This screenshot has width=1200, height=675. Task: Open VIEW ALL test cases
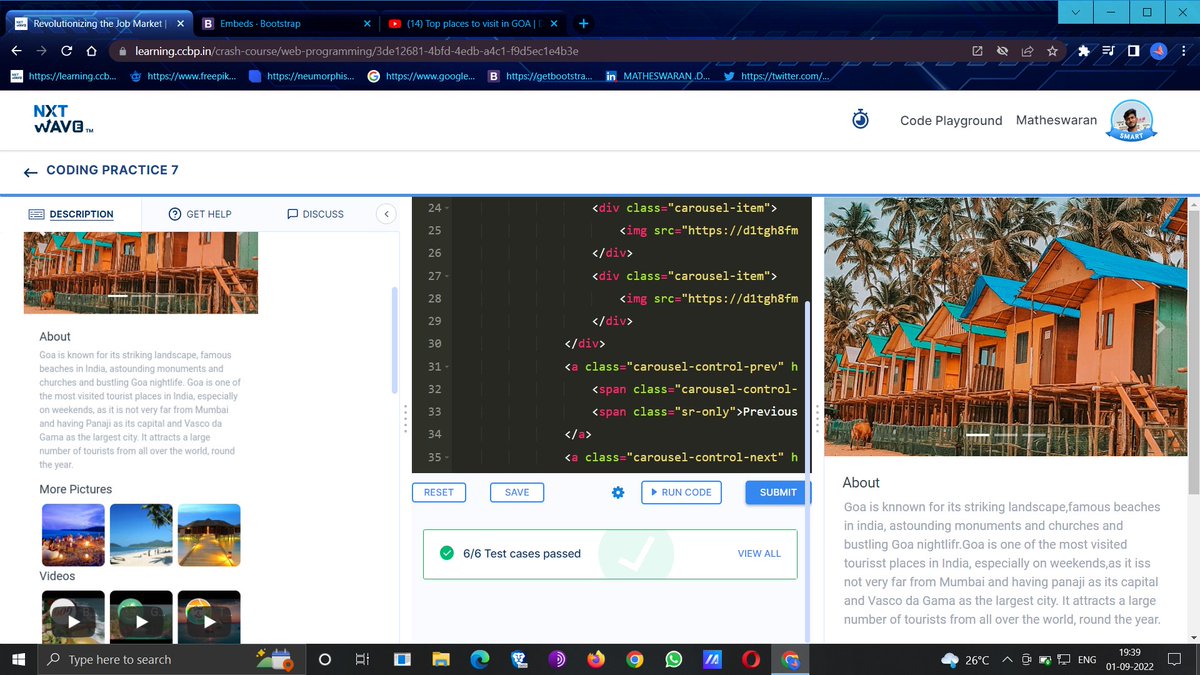point(759,553)
